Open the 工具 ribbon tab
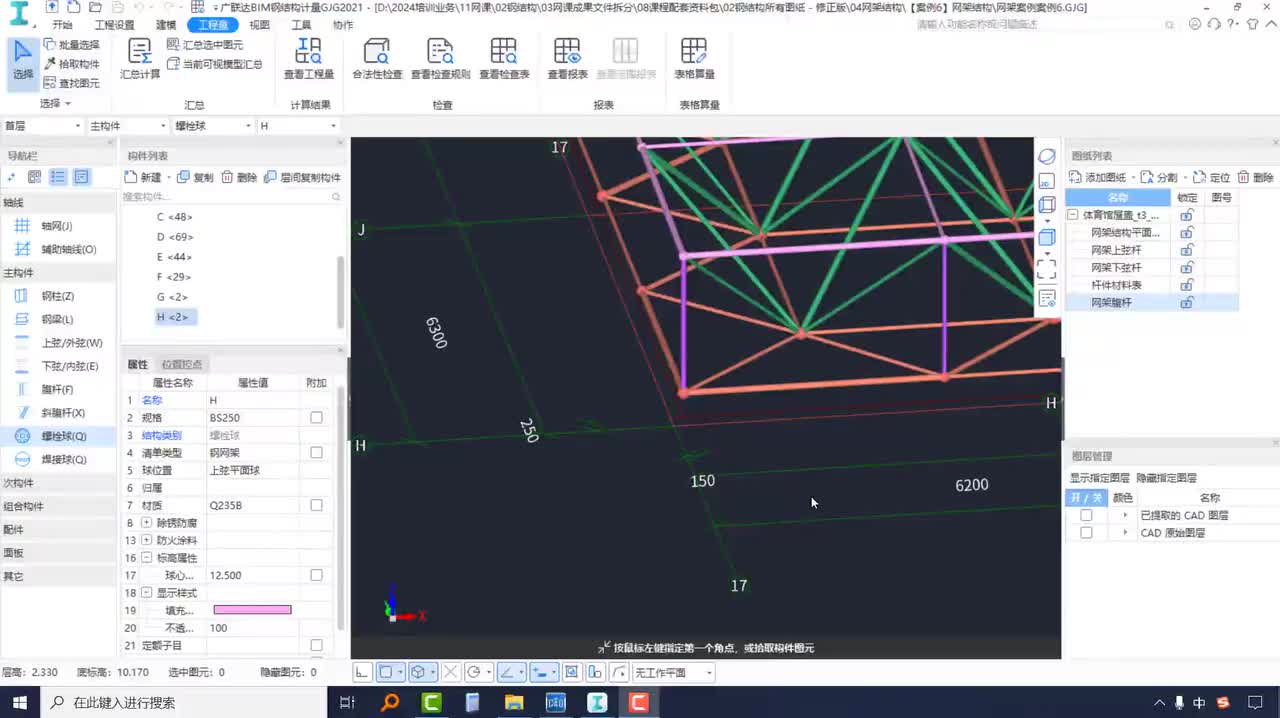The height and width of the screenshot is (718, 1280). (301, 25)
